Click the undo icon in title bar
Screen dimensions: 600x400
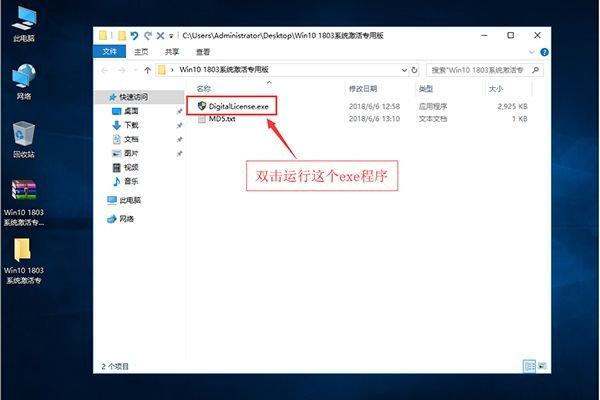[134, 36]
